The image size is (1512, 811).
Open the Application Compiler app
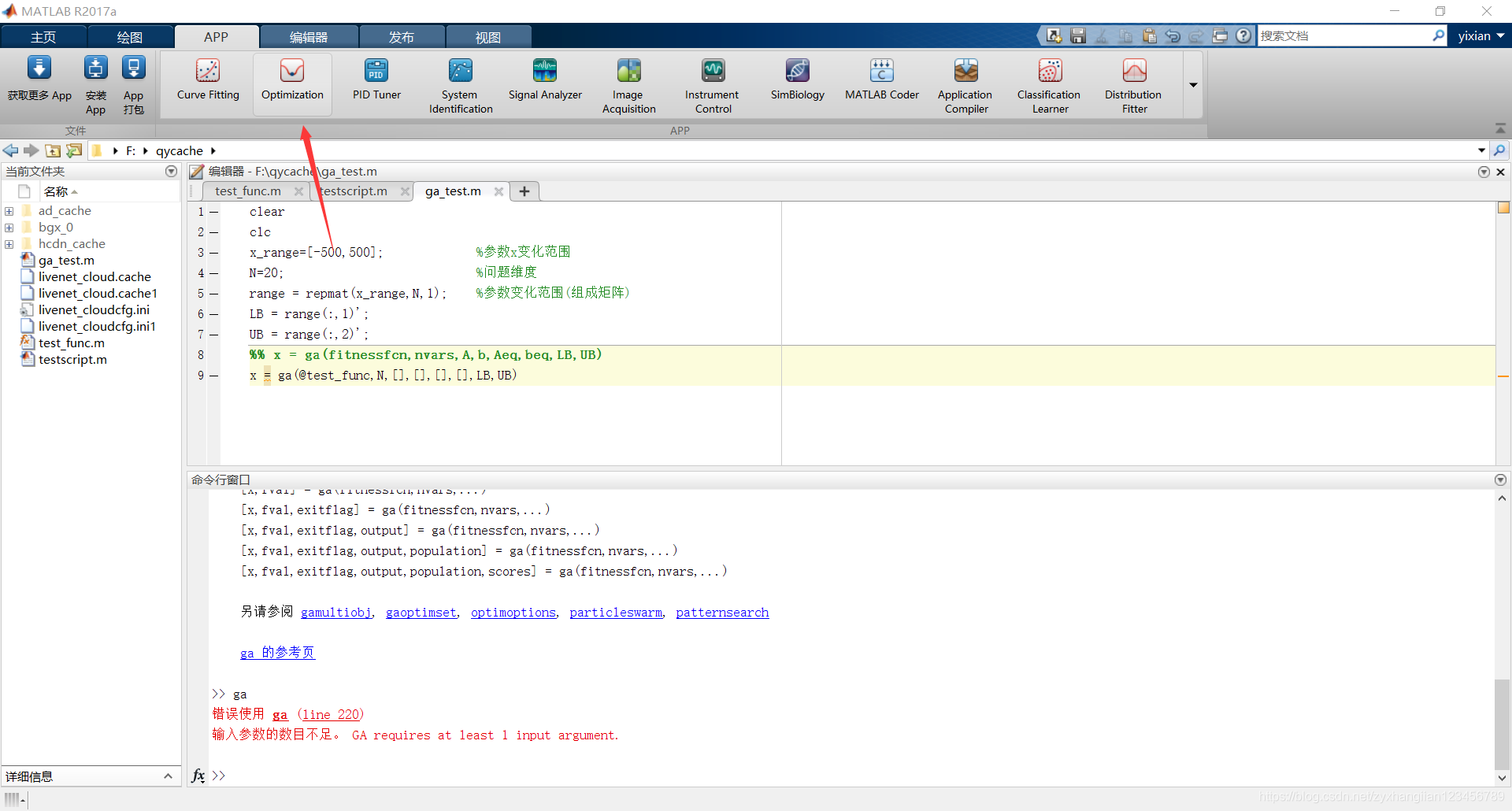click(966, 85)
